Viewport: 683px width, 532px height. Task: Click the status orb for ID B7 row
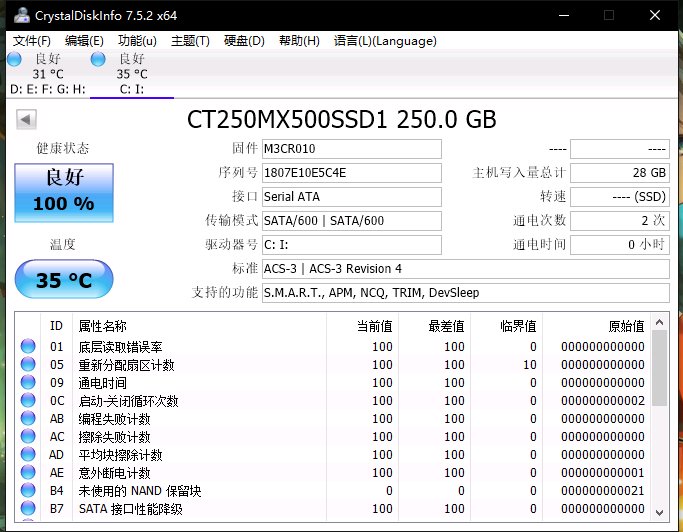click(x=28, y=508)
